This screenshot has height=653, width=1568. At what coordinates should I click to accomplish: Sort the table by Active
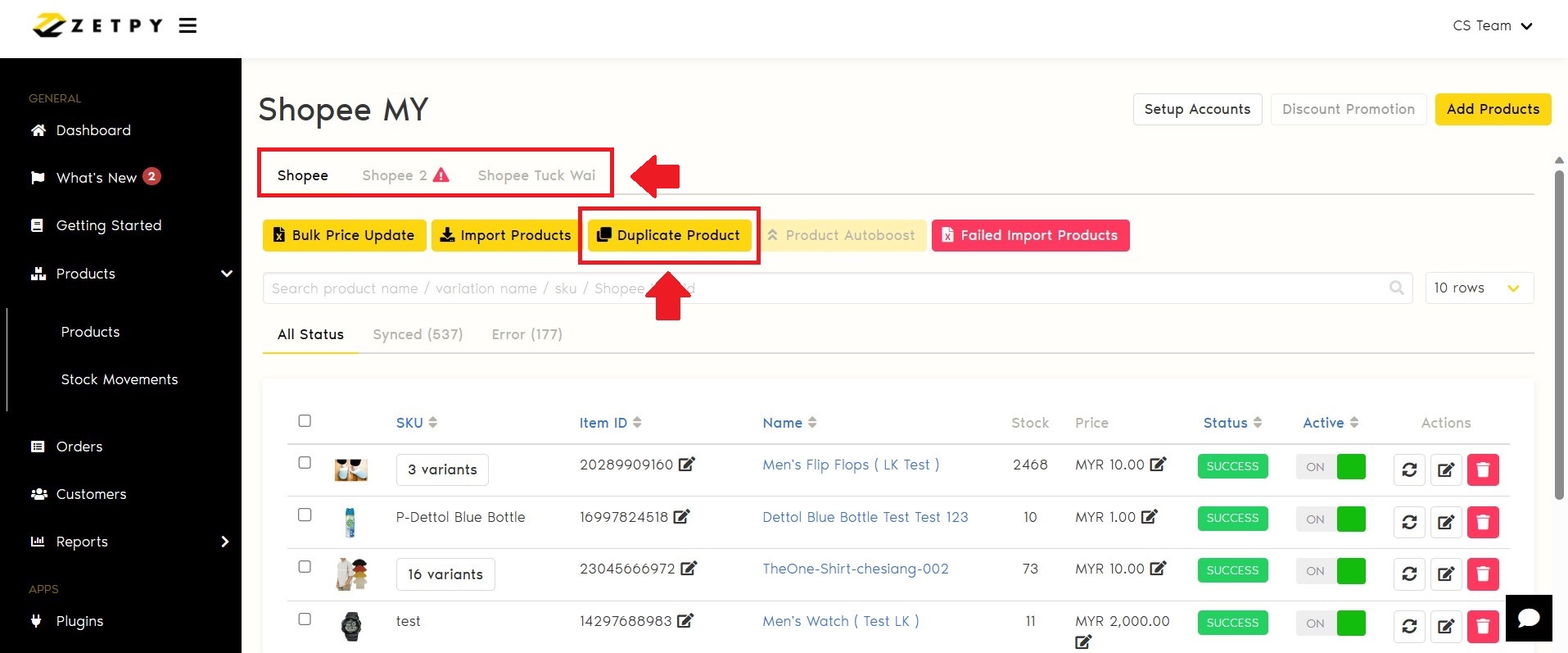(x=1331, y=423)
